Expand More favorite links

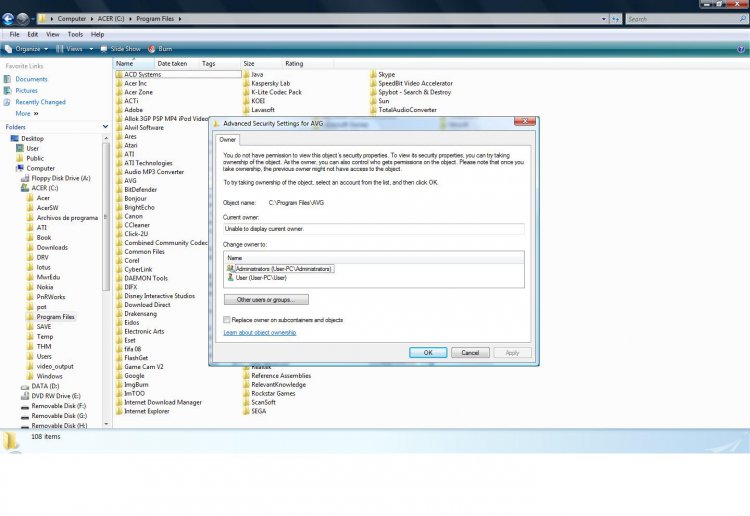click(27, 113)
